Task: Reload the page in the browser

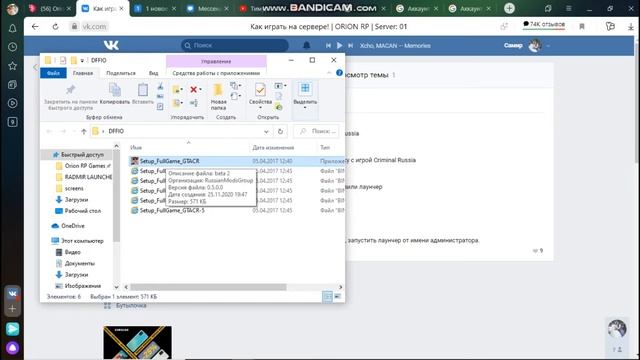Action: pyautogui.click(x=56, y=27)
